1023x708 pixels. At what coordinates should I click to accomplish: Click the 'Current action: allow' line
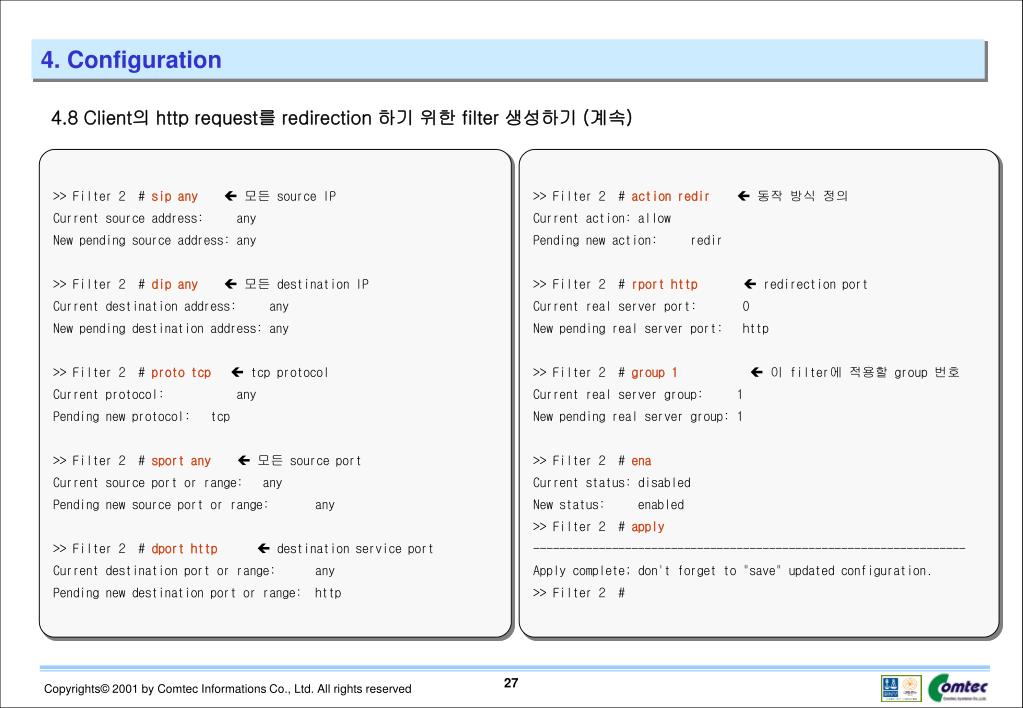[602, 219]
